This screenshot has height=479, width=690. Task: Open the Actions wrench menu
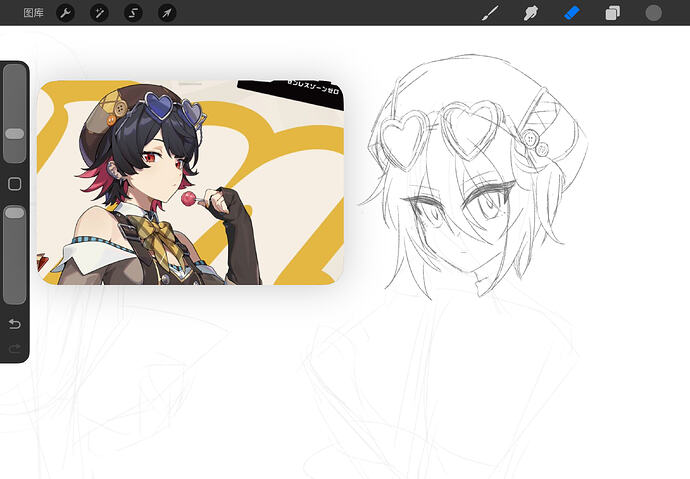coord(65,13)
